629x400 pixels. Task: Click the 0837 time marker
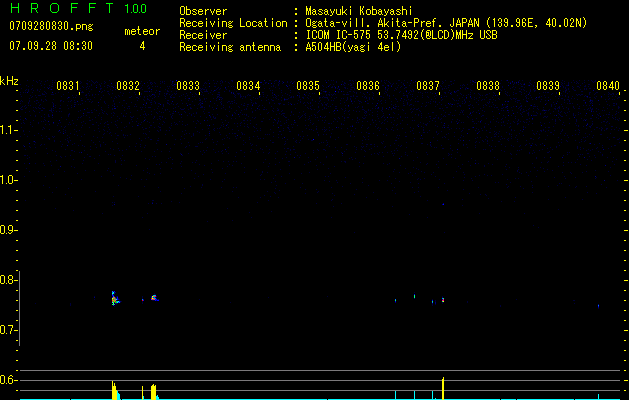[x=428, y=86]
